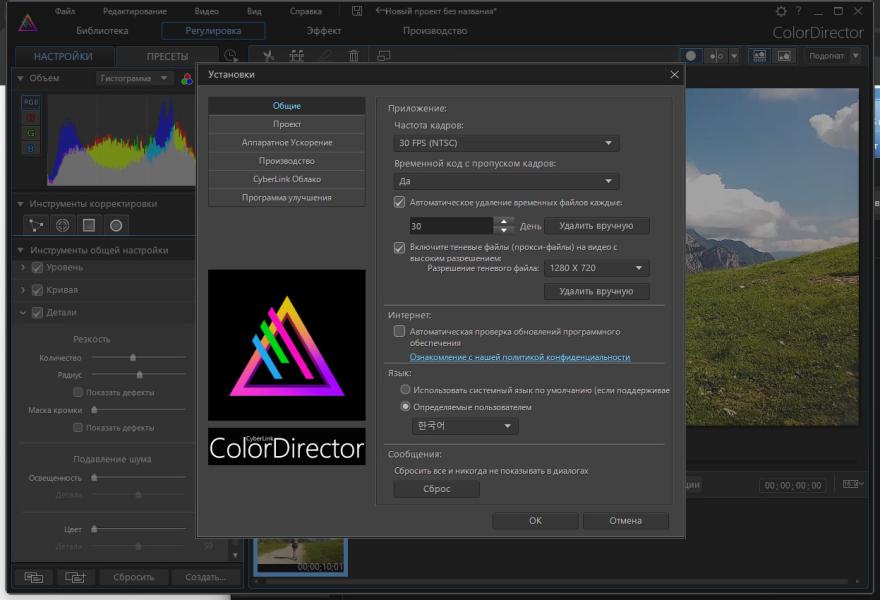Expand the Уровень row chevron
Screen dimensions: 880x600
coord(23,268)
